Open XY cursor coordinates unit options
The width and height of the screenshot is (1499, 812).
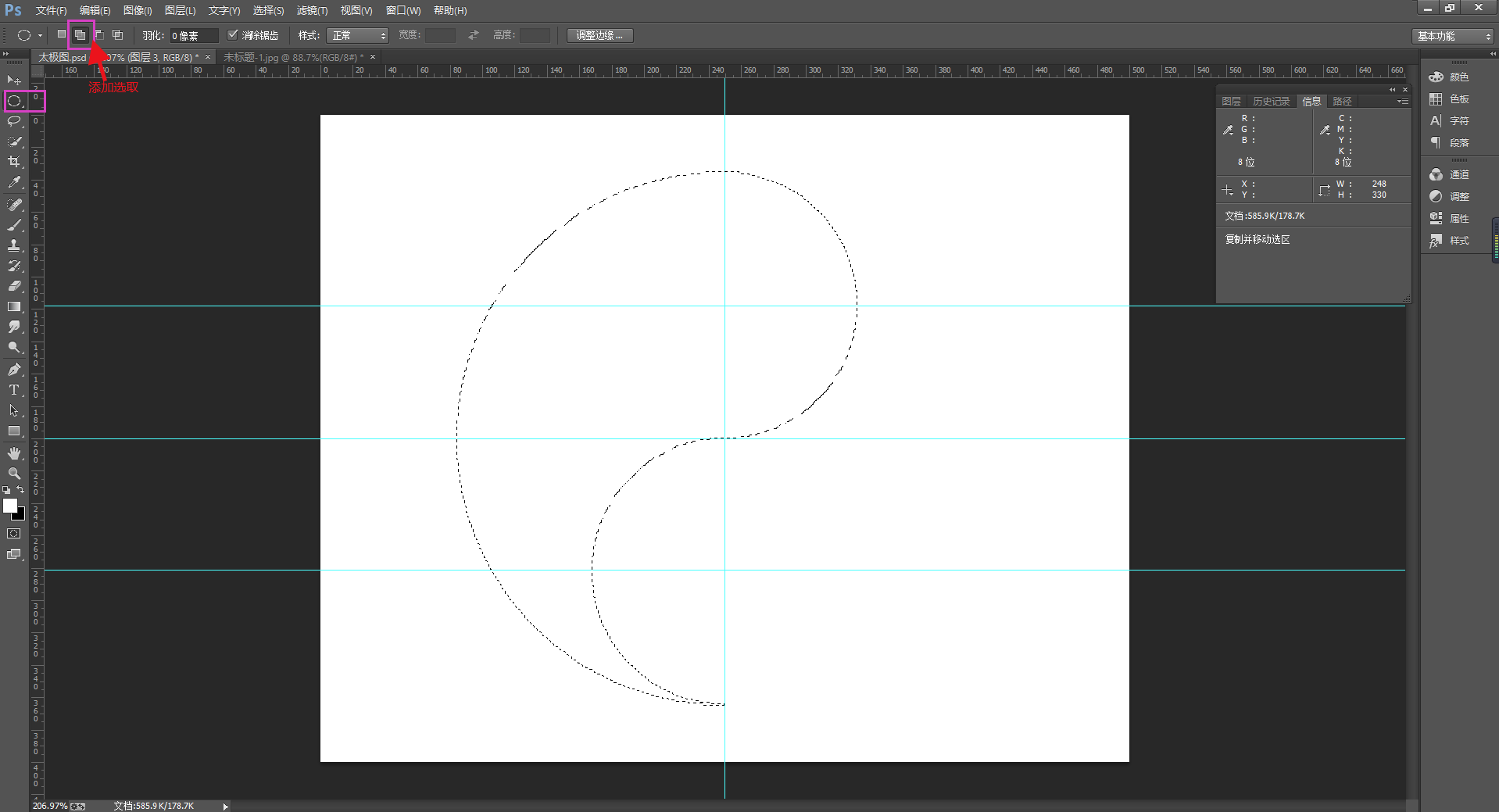(x=1228, y=190)
